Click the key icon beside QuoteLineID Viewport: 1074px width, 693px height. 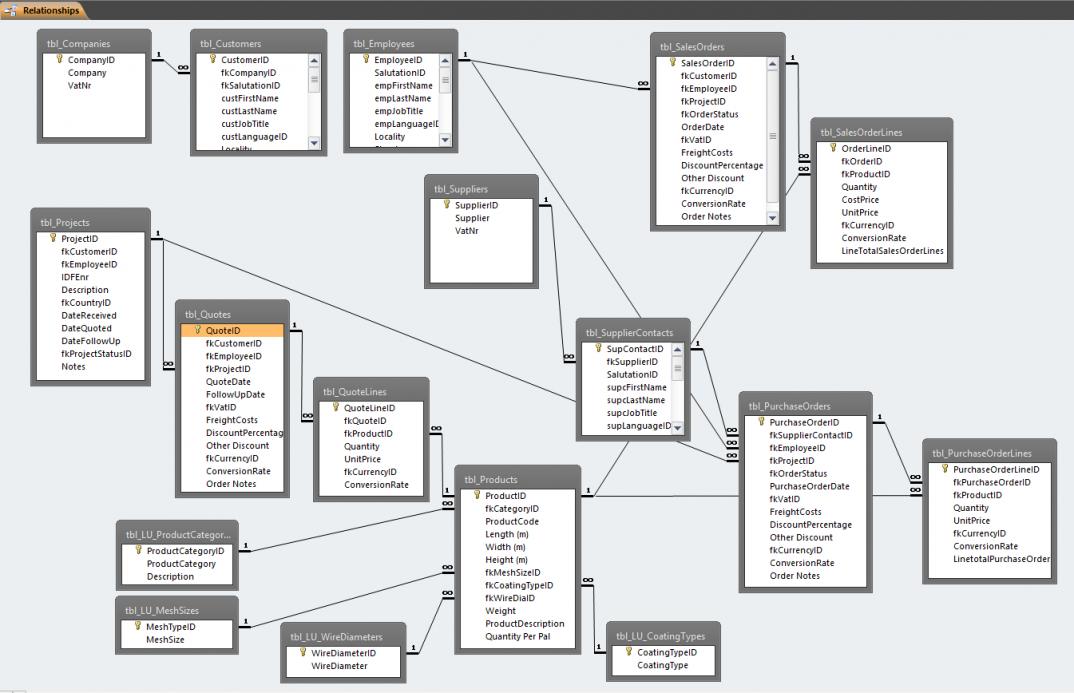(336, 407)
